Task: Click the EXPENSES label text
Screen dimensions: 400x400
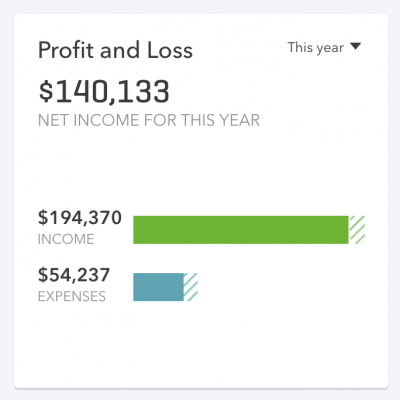Action: click(x=72, y=296)
